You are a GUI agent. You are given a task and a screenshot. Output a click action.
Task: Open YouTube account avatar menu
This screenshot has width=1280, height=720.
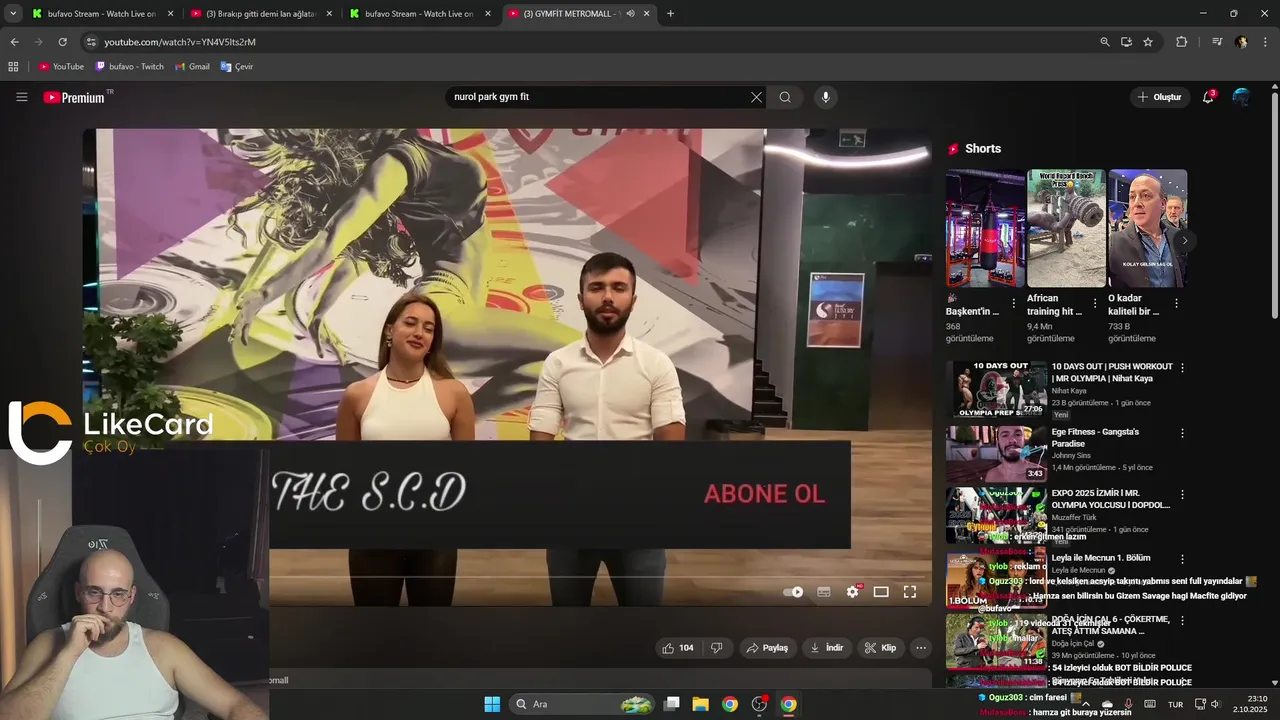pyautogui.click(x=1241, y=97)
